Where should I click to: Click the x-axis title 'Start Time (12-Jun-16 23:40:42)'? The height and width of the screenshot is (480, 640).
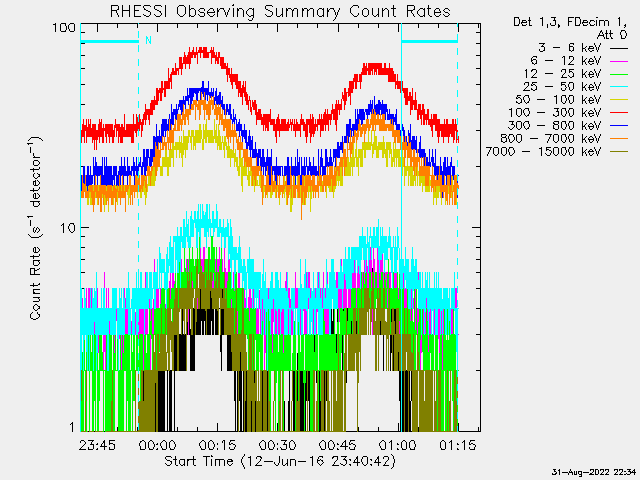pos(280,461)
